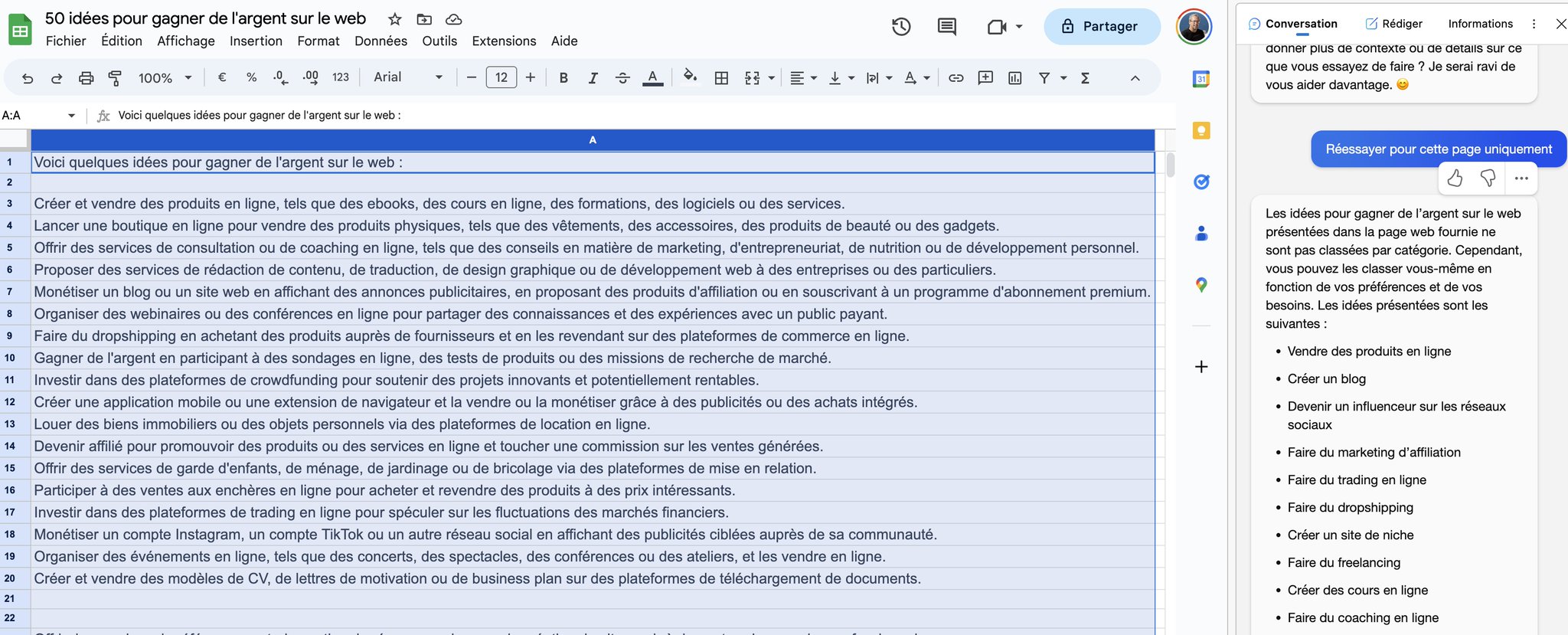Viewport: 1568px width, 635px height.
Task: Switch to the Informations tab
Action: click(1480, 24)
